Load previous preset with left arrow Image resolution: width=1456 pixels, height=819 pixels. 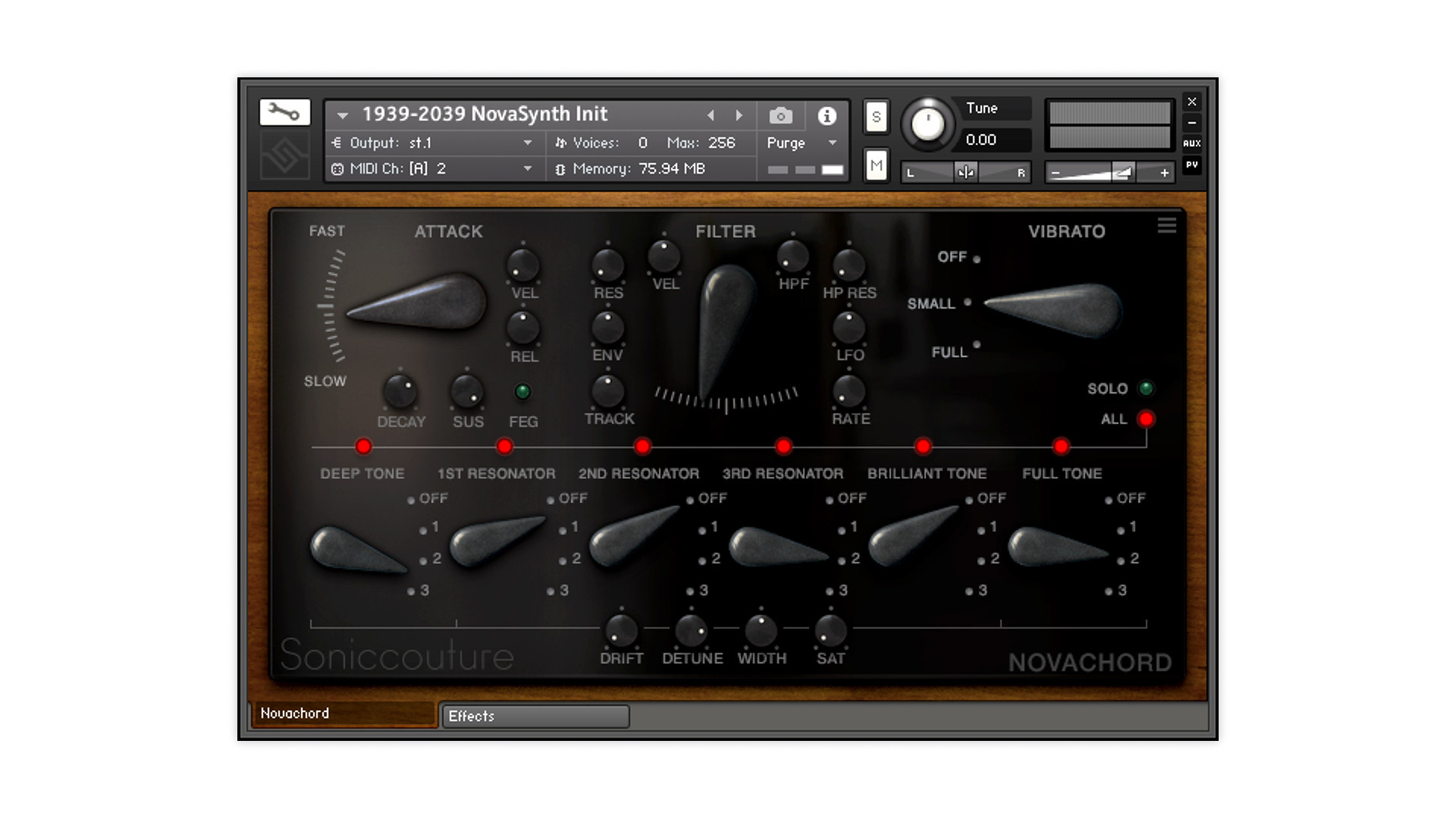coord(711,115)
